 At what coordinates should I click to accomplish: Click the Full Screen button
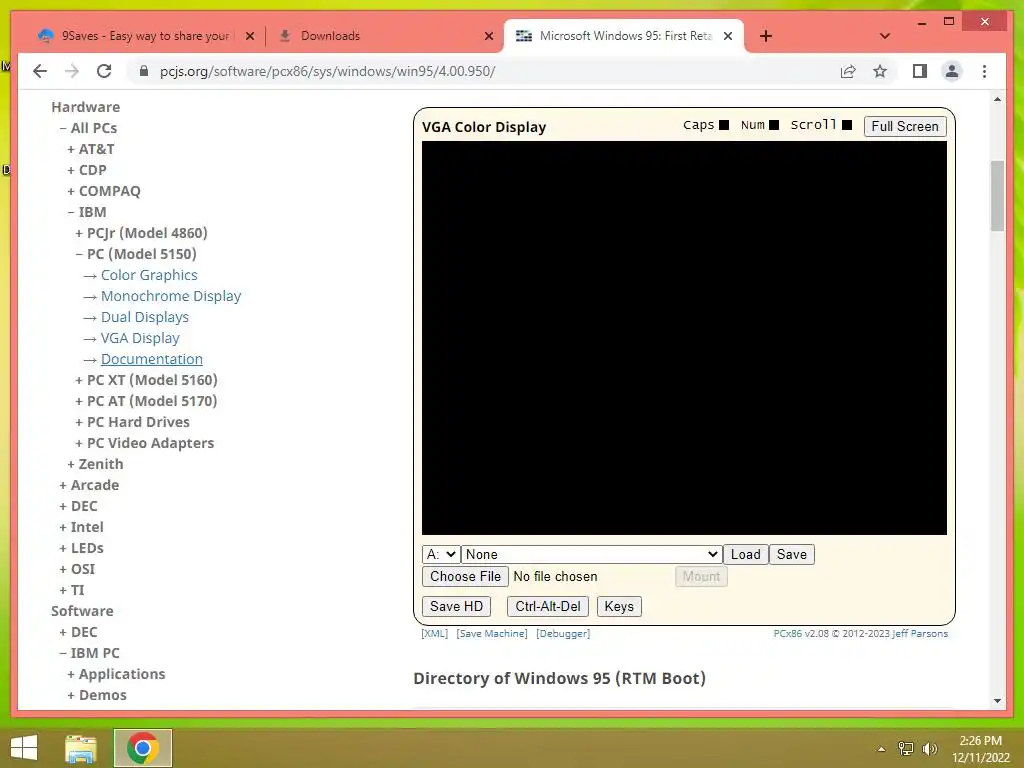point(904,126)
